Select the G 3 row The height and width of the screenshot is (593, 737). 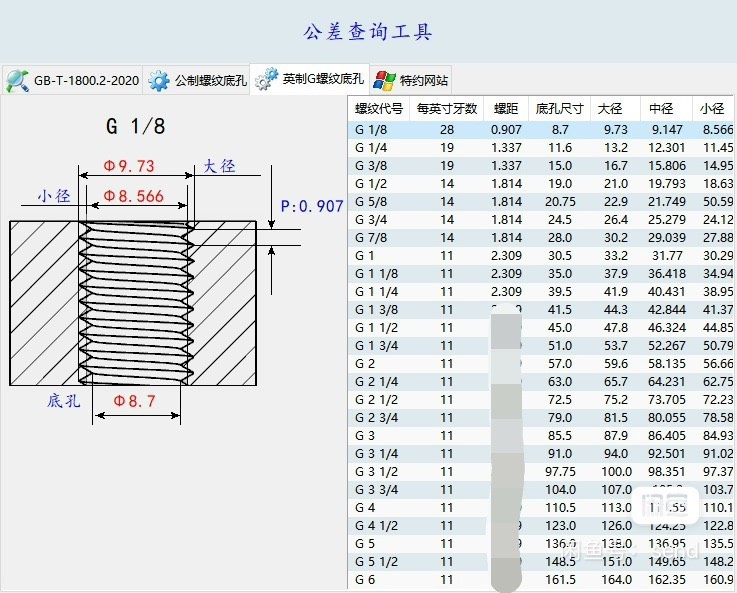click(541, 436)
